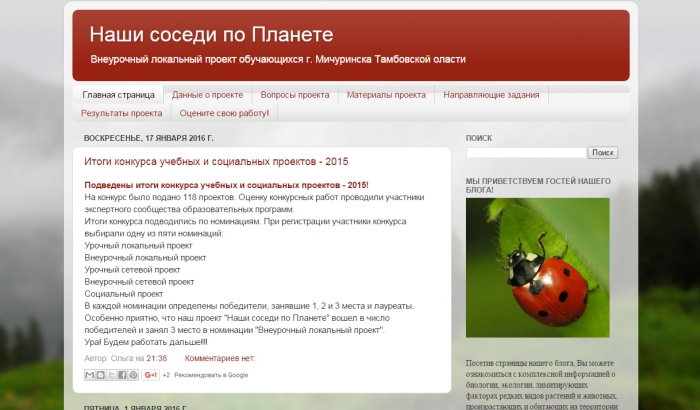
Task: Open the Оцените свою работу! tab
Action: click(x=224, y=113)
